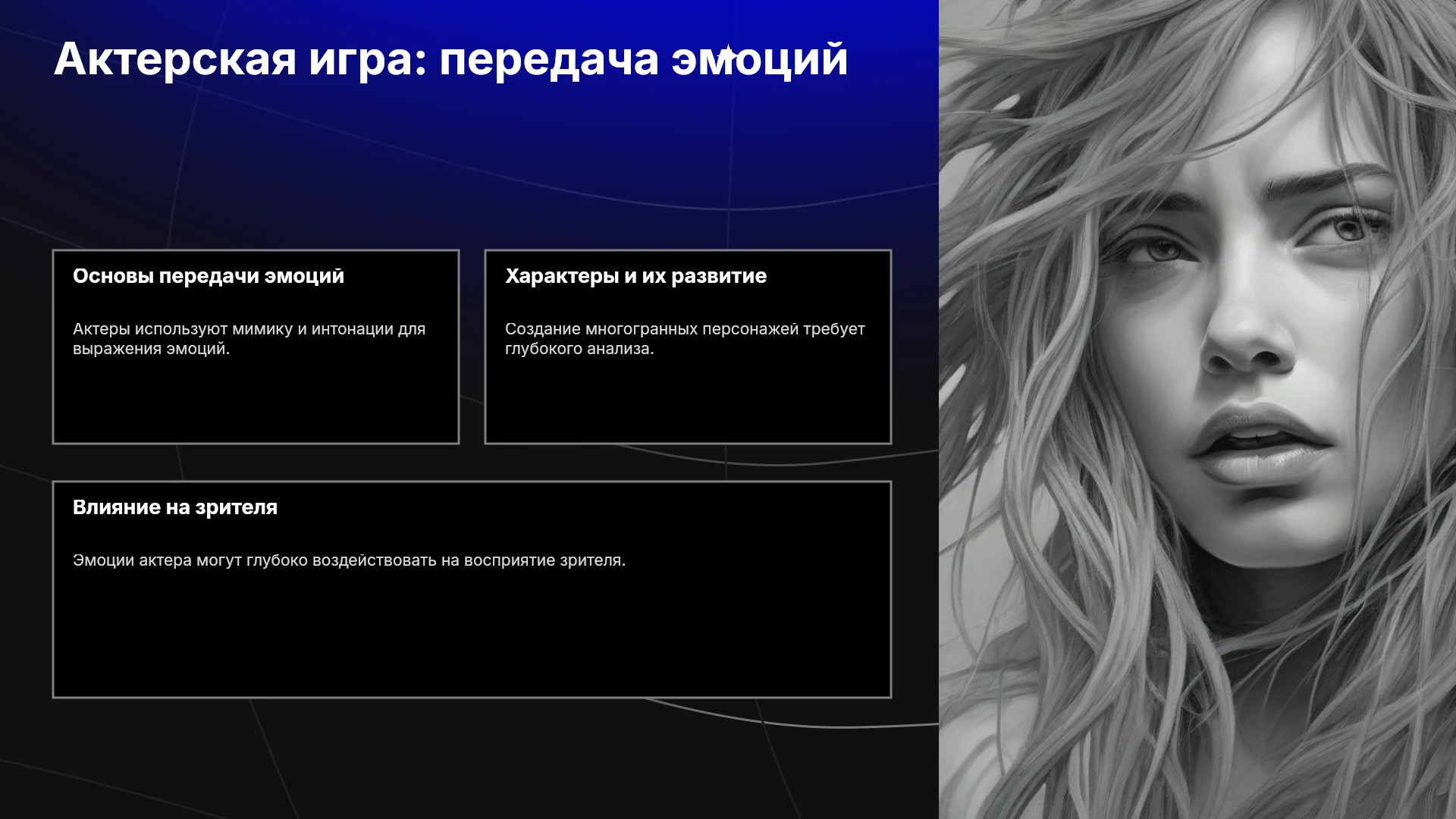Click the words 'восприятие зрителя' in bottom card
Viewport: 1456px width, 819px height.
[544, 560]
